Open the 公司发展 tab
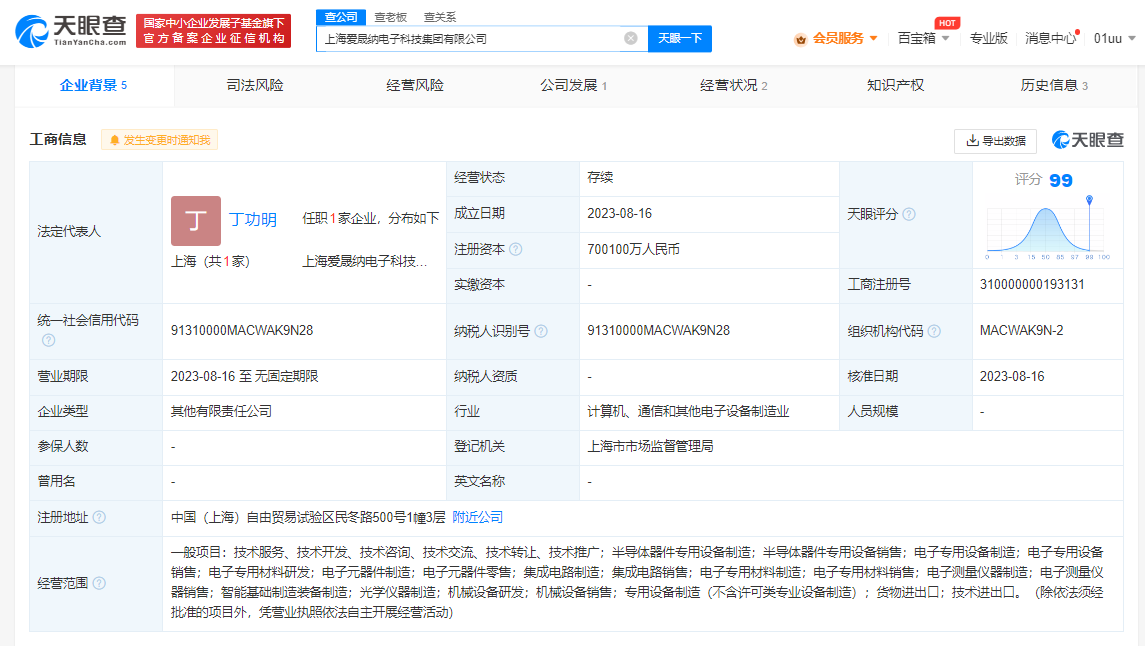This screenshot has width=1145, height=646. coord(573,85)
